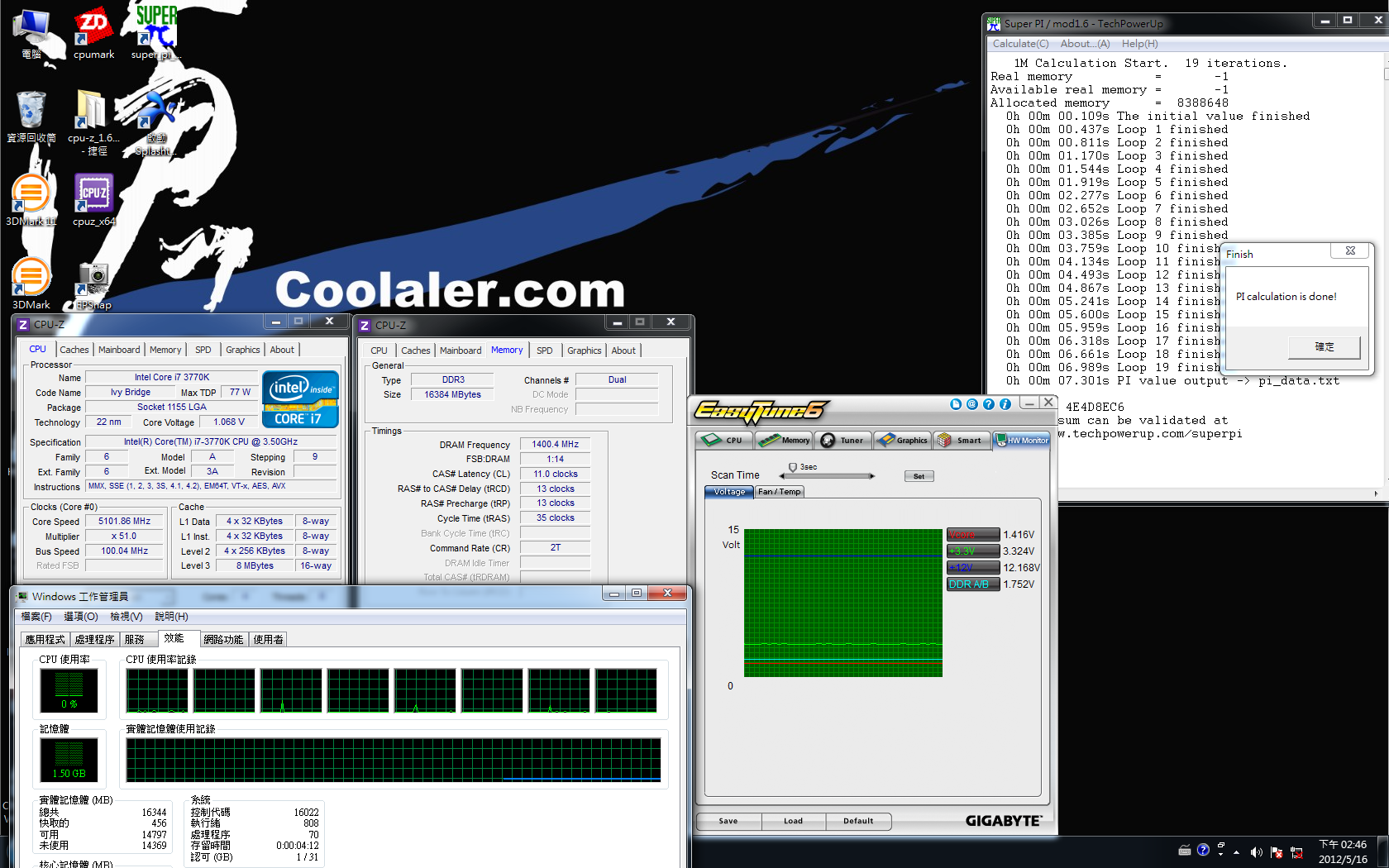Viewport: 1389px width, 868px height.
Task: Open the cpumark desktop shortcut
Action: point(93,34)
